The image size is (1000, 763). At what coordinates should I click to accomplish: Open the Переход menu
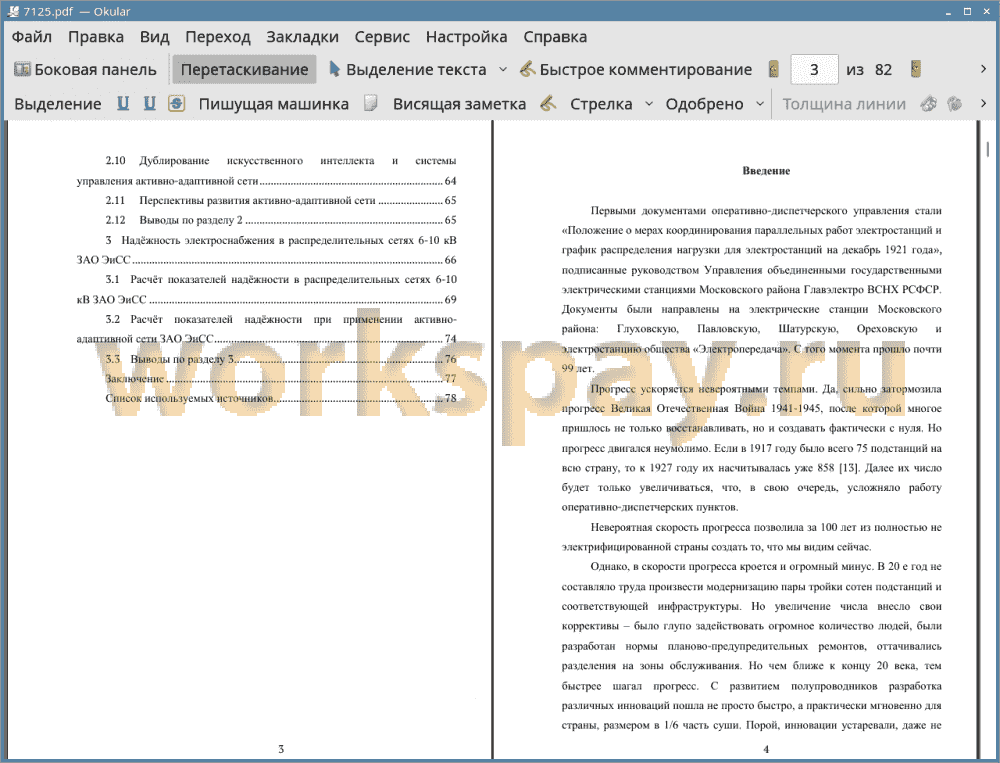(x=217, y=37)
